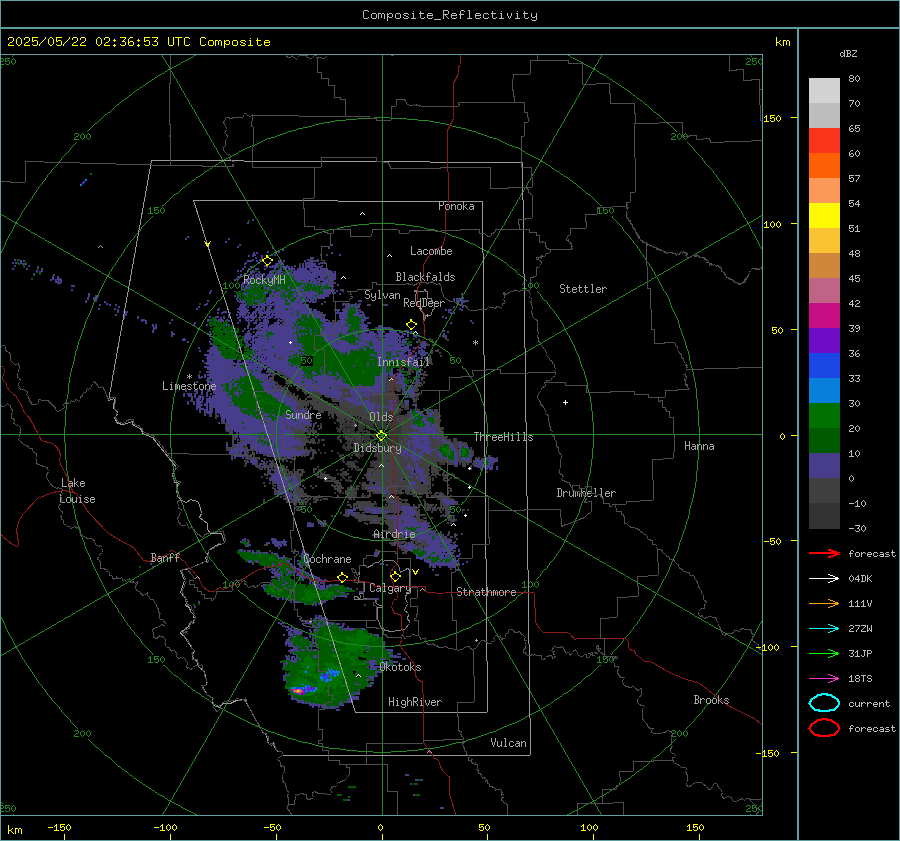Click the Vulcan city label
The height and width of the screenshot is (841, 900).
pyautogui.click(x=508, y=743)
